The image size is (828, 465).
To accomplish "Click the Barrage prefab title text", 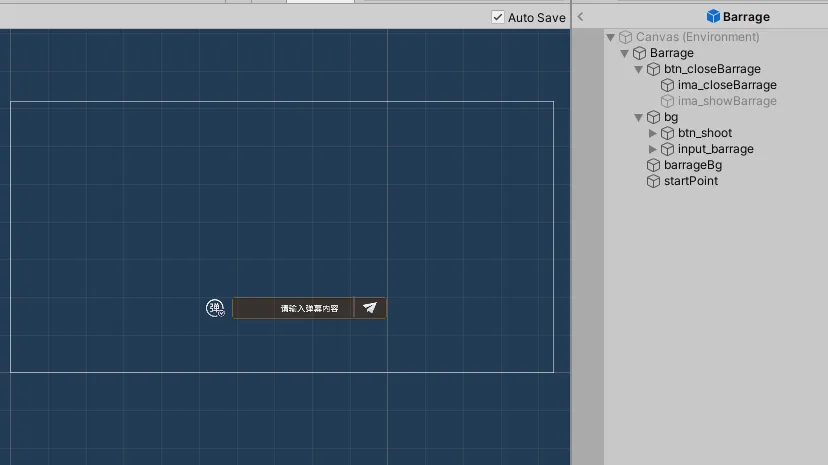I will [x=746, y=17].
